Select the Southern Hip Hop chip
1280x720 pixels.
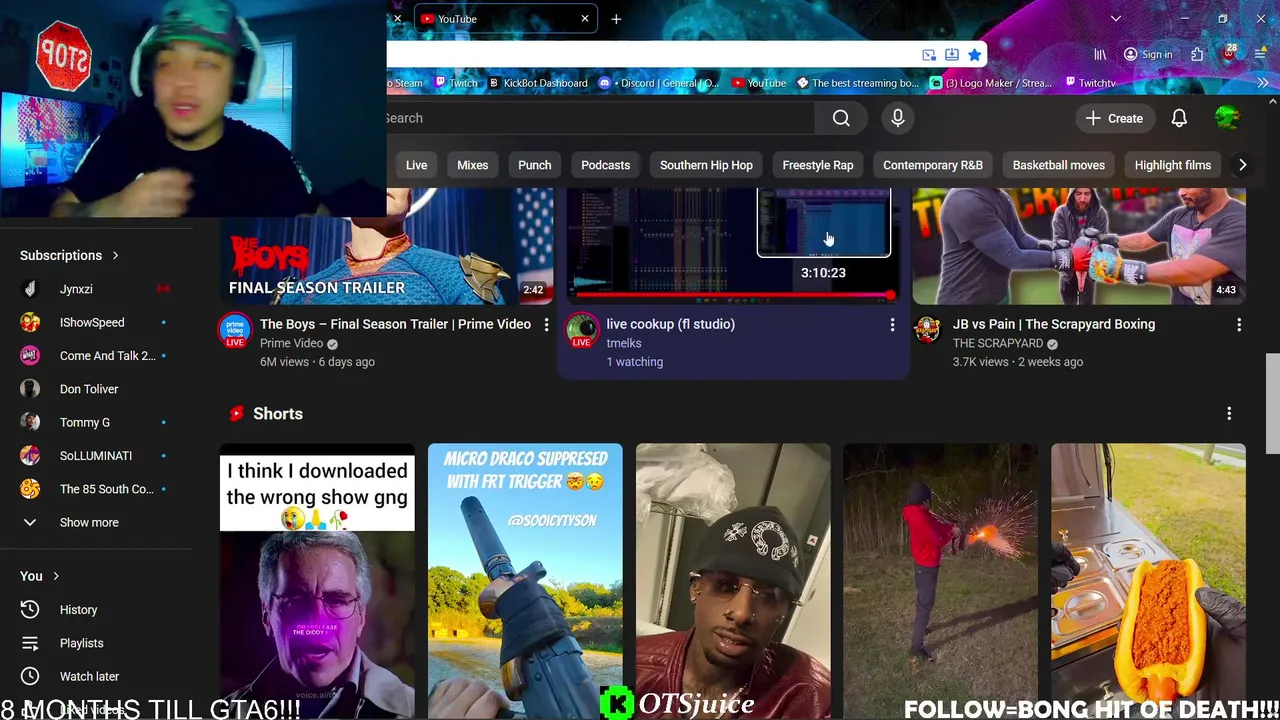(x=706, y=165)
